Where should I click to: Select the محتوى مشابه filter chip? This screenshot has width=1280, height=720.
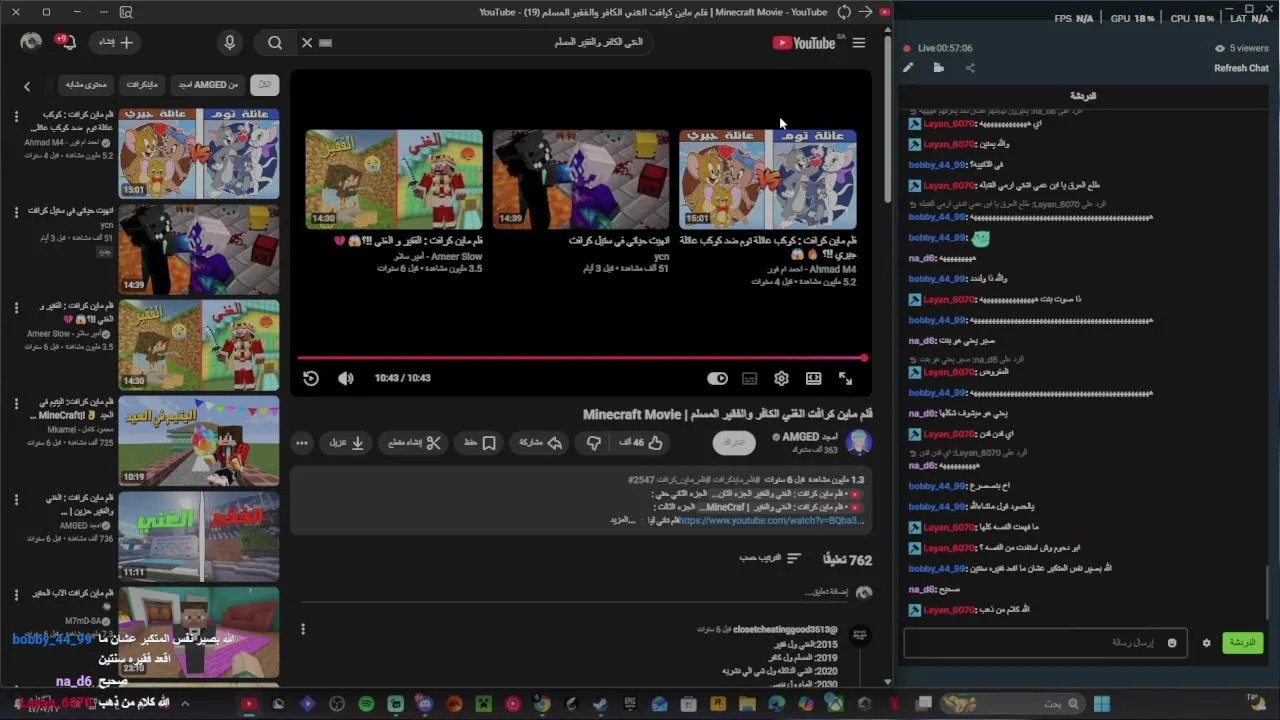[x=86, y=84]
